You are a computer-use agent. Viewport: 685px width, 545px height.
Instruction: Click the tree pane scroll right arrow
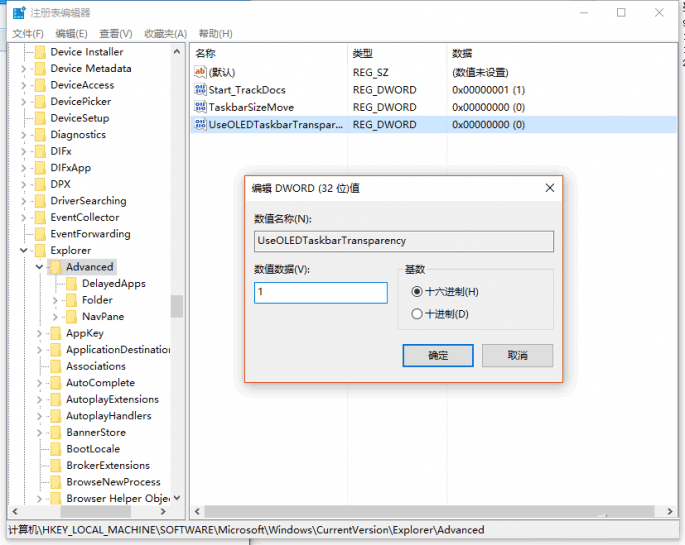(x=163, y=511)
